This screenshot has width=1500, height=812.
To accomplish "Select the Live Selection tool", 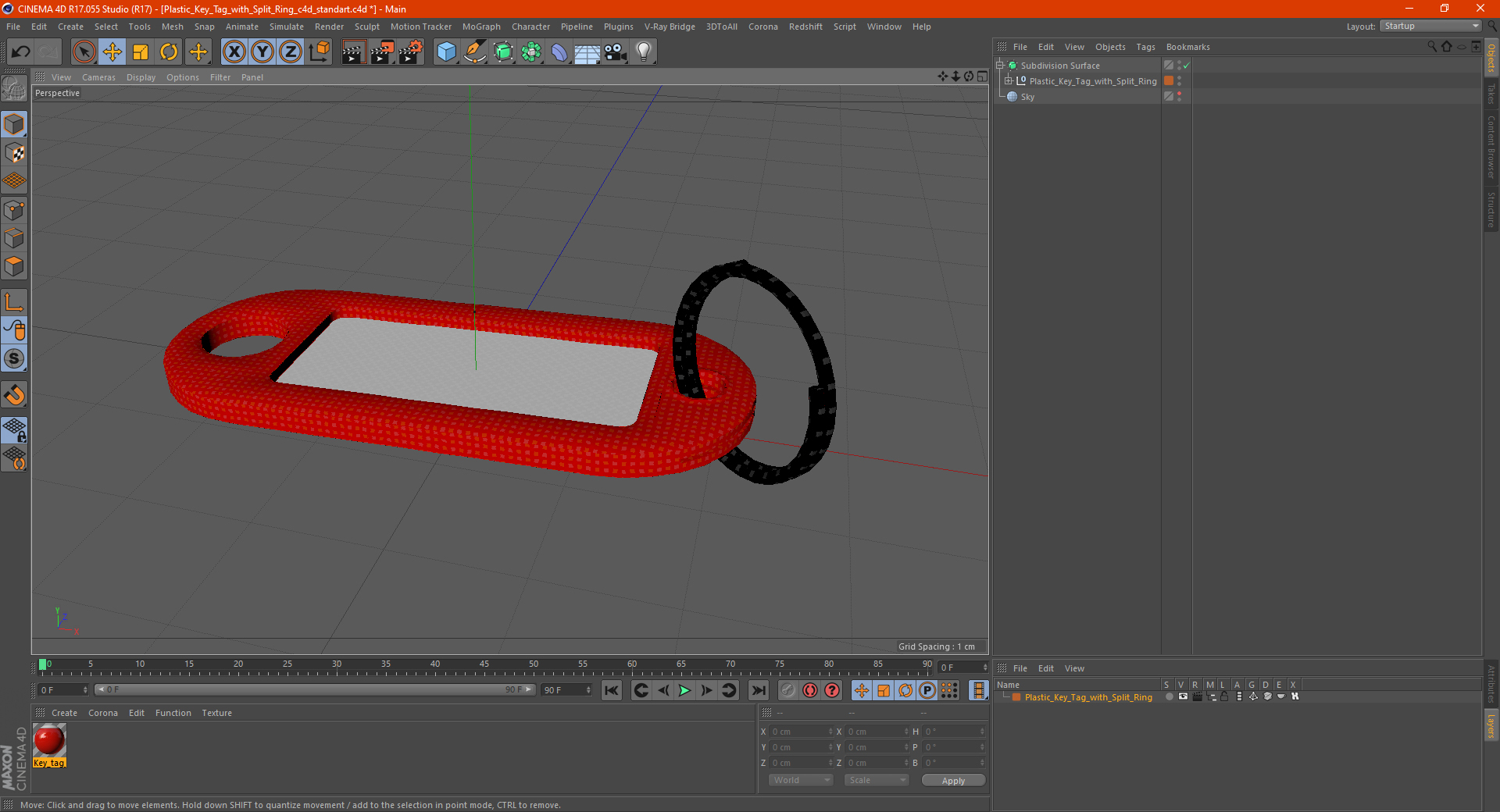I will pyautogui.click(x=84, y=52).
